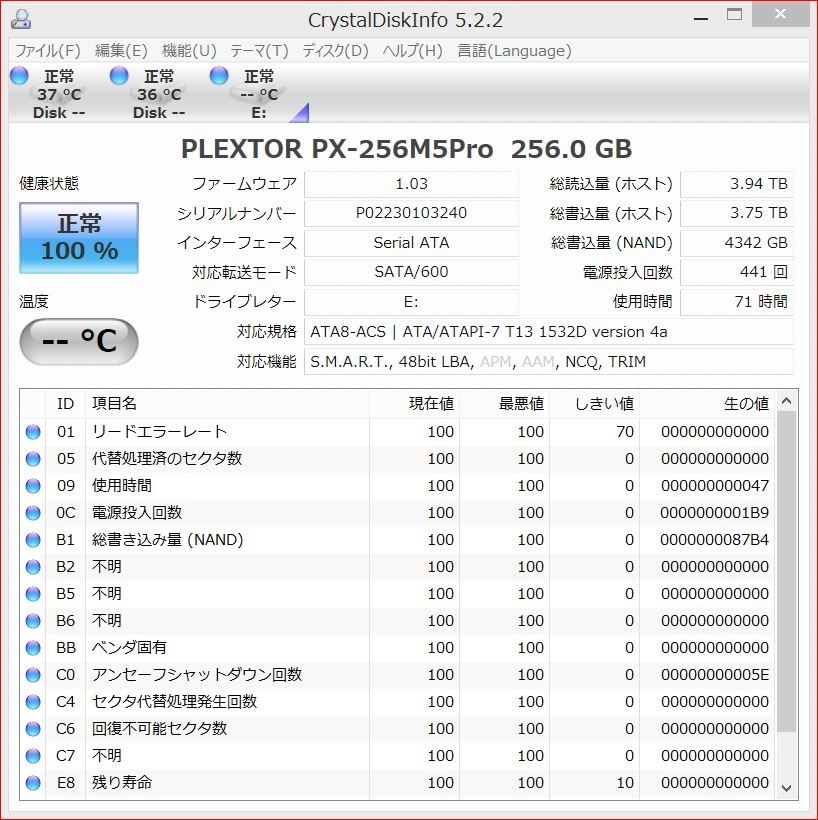Image resolution: width=818 pixels, height=820 pixels.
Task: Click status orb for row 05 代替処理済のセクタ数
Action: [x=33, y=459]
